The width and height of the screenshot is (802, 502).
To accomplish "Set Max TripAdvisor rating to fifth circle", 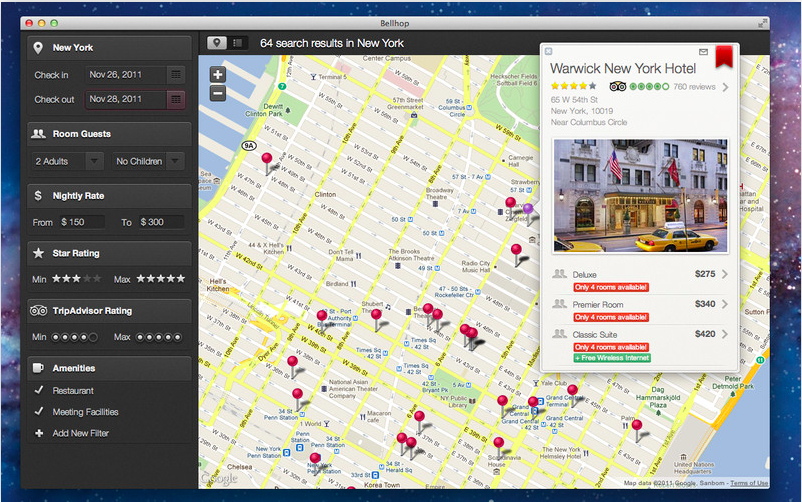I will 177,337.
